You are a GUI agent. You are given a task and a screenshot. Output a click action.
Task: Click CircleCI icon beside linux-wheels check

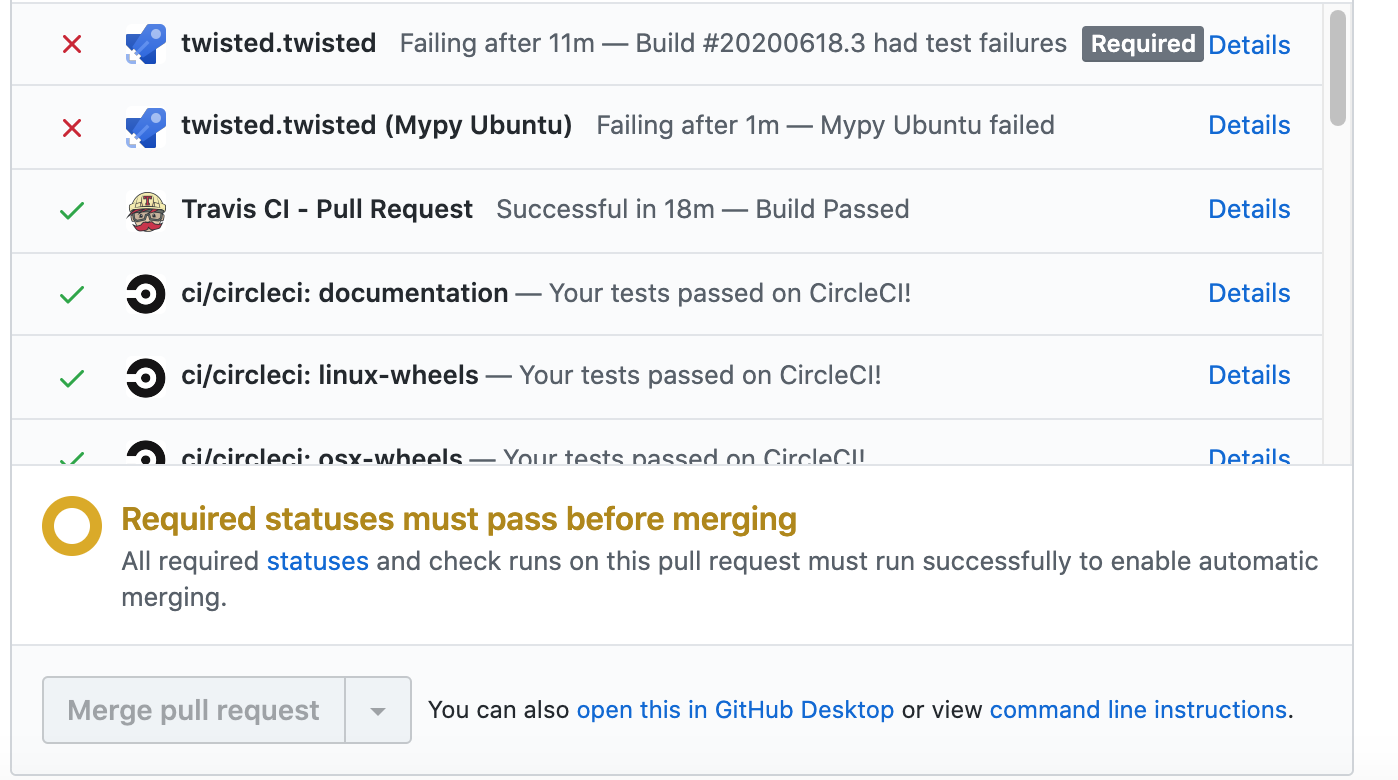tap(146, 377)
